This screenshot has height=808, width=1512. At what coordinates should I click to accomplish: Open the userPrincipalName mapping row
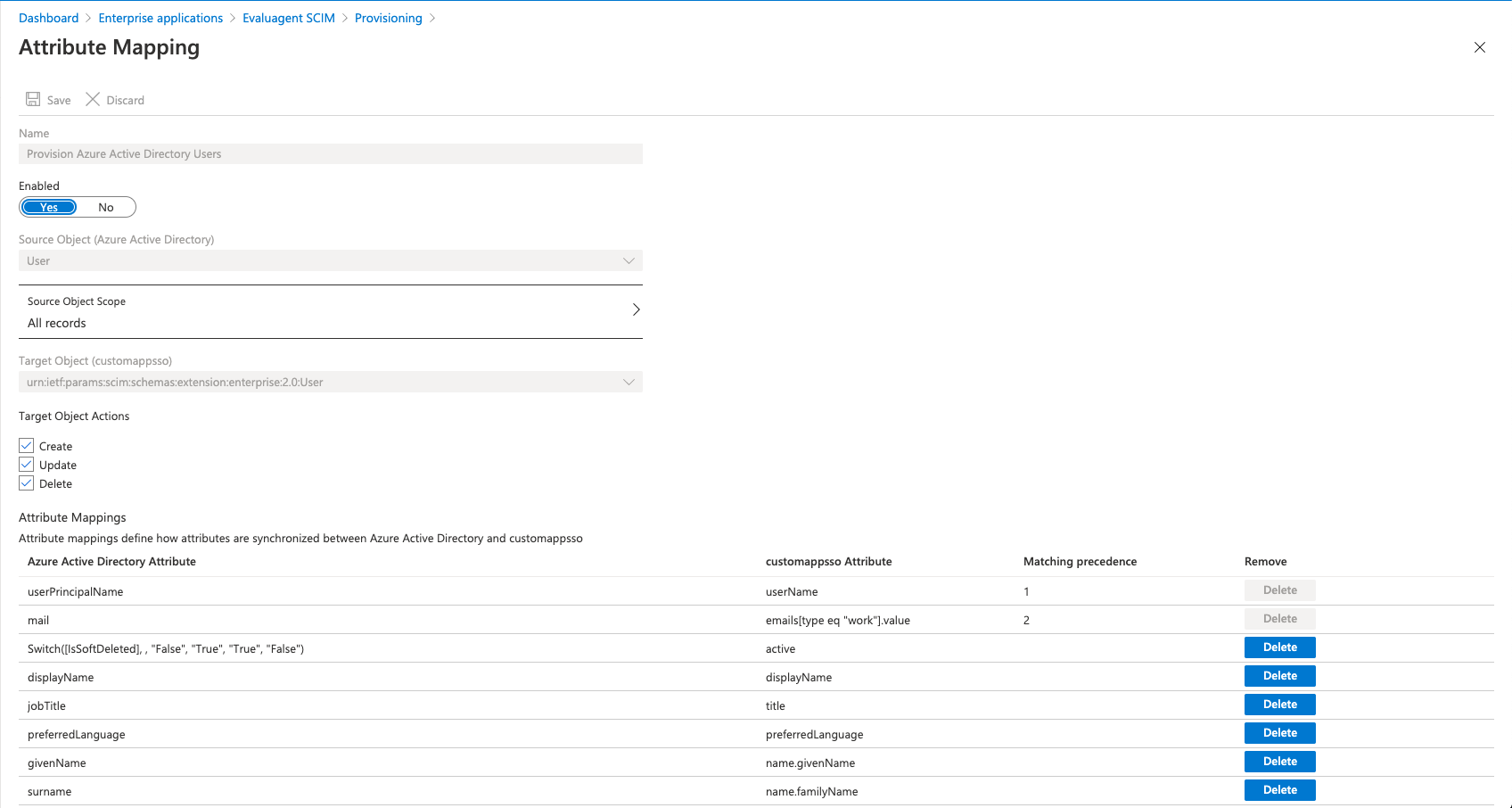click(x=756, y=591)
